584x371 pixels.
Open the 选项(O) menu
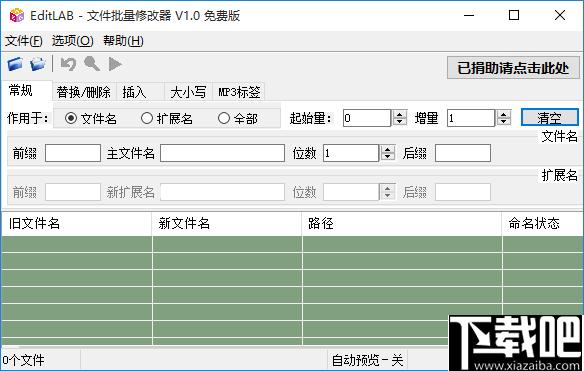72,41
